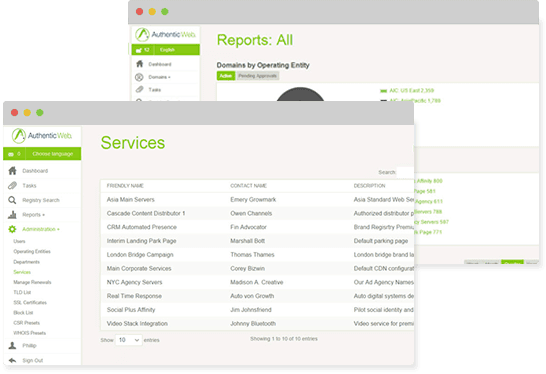546x374 pixels.
Task: Open the Choose language selector
Action: tap(53, 154)
